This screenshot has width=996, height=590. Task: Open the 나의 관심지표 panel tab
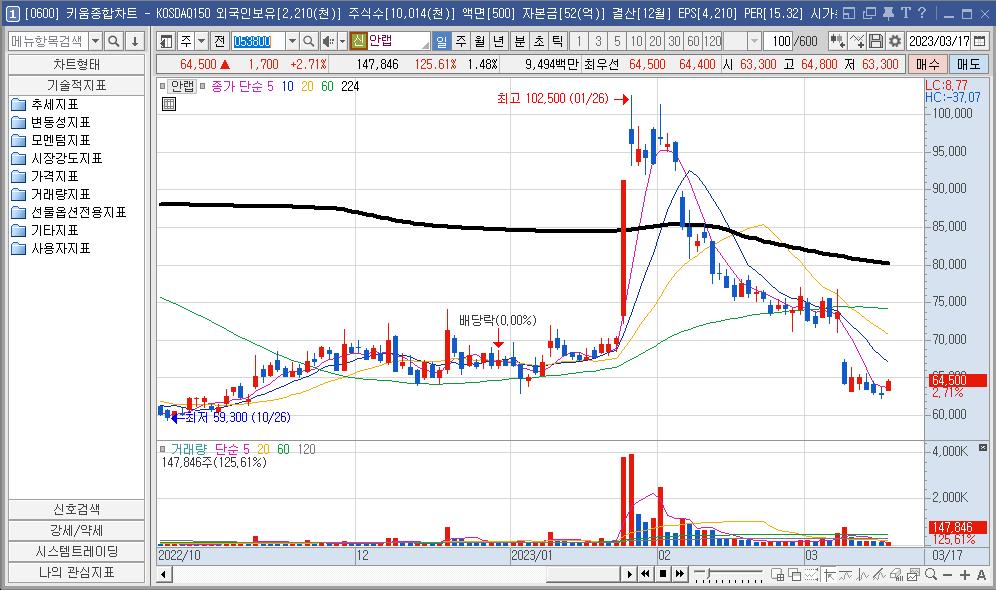coord(76,572)
